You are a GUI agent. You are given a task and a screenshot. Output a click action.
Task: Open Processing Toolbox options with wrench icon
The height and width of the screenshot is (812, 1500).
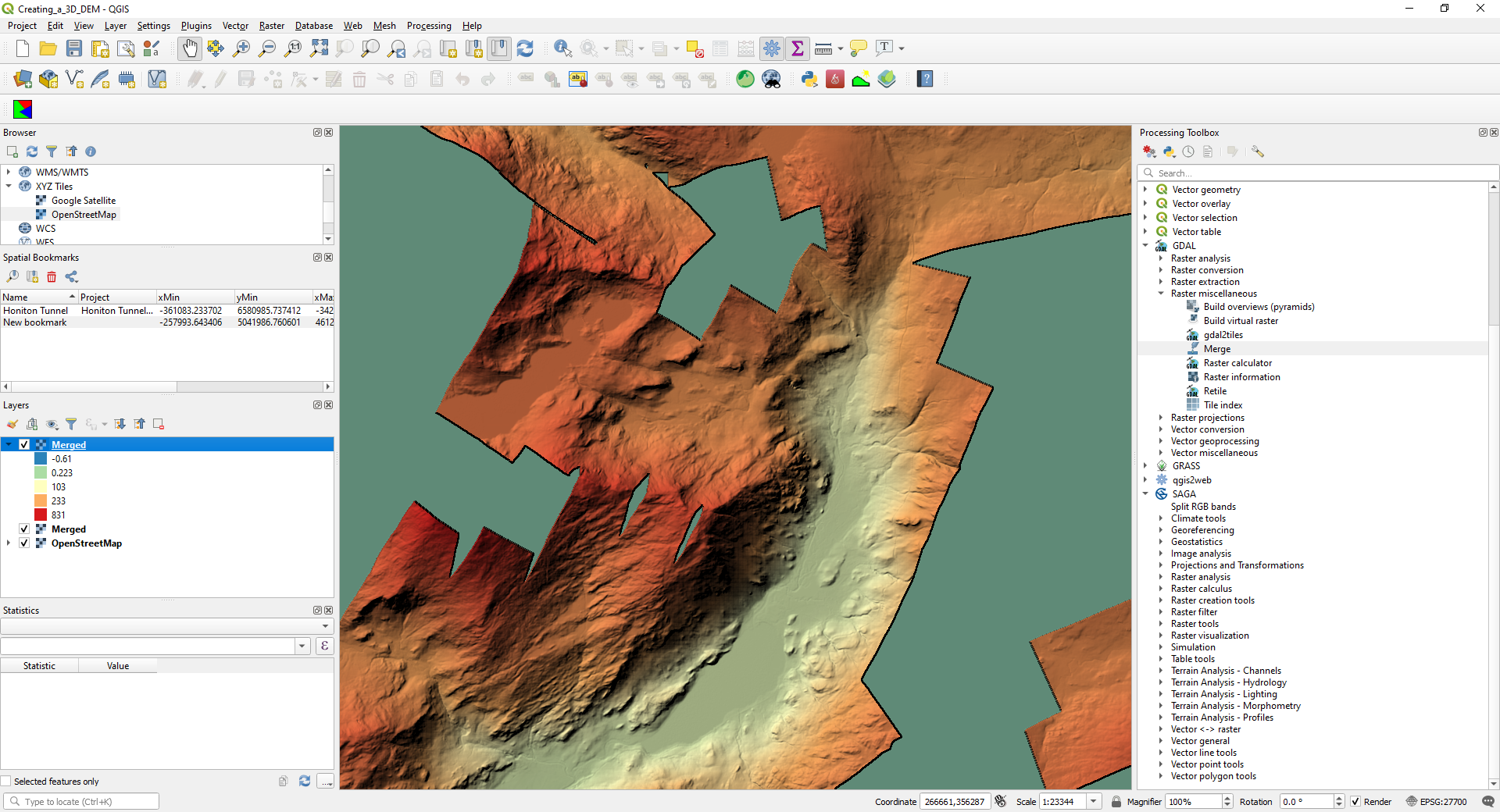[x=1257, y=151]
